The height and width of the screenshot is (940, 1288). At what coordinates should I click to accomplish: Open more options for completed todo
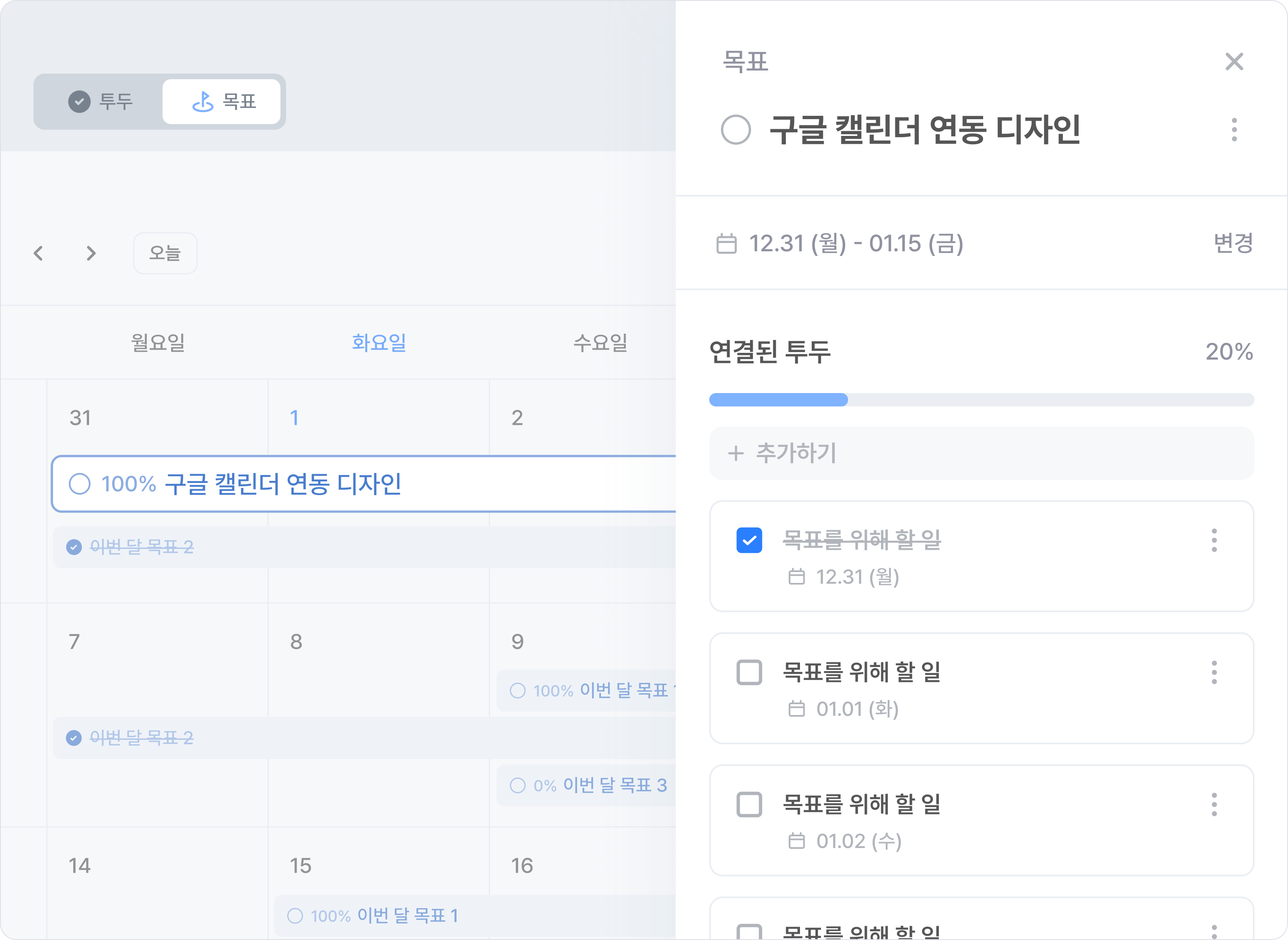point(1214,540)
